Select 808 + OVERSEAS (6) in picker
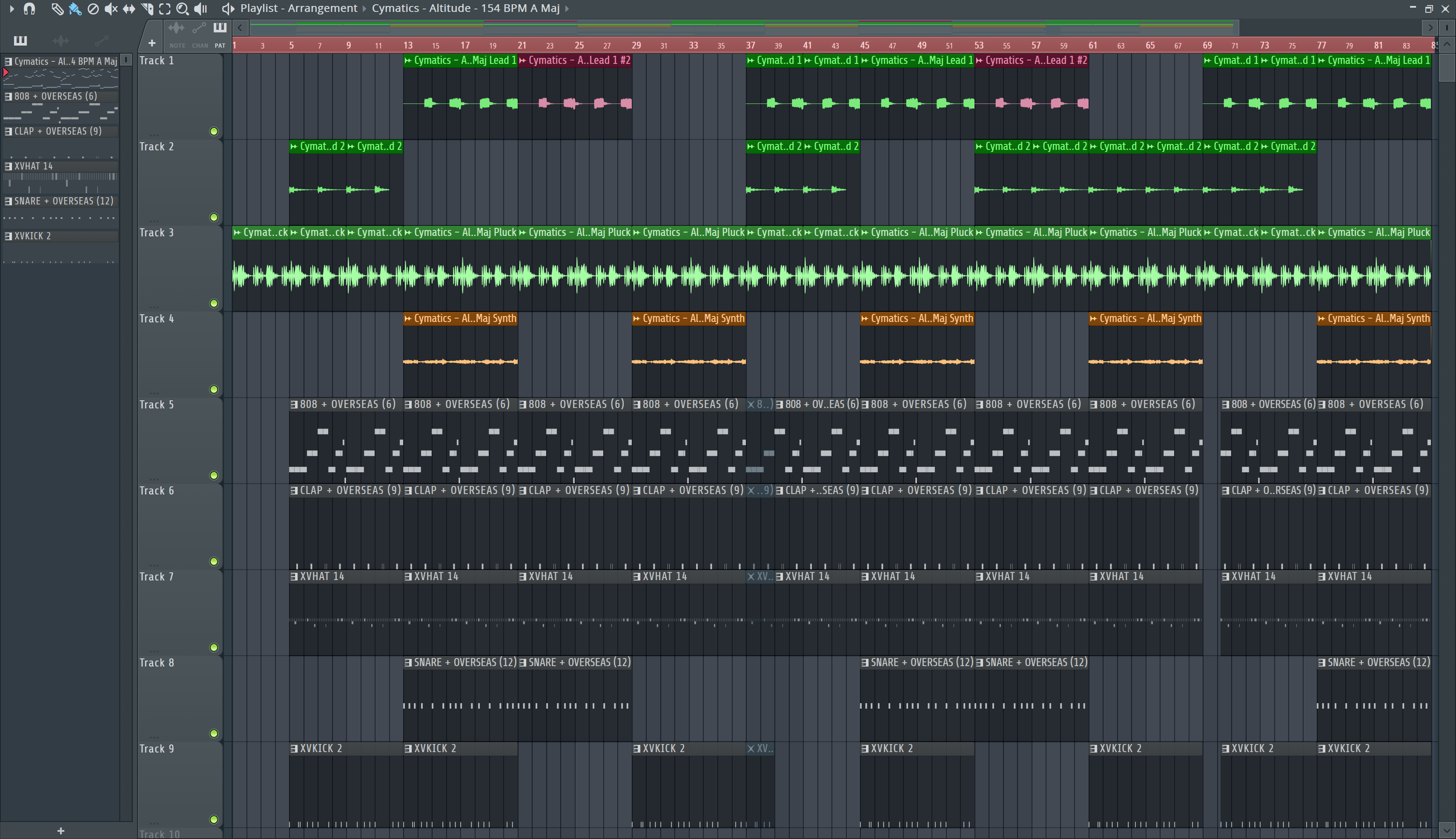The width and height of the screenshot is (1456, 839). tap(60, 96)
